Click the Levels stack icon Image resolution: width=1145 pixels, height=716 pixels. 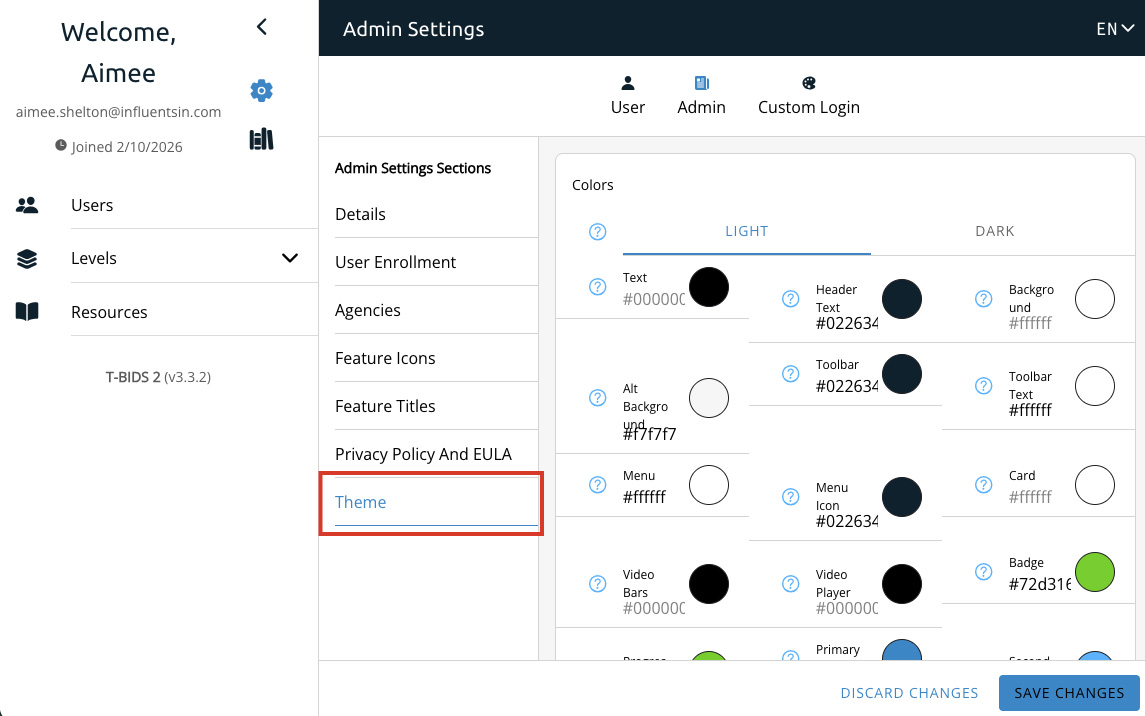coord(27,259)
